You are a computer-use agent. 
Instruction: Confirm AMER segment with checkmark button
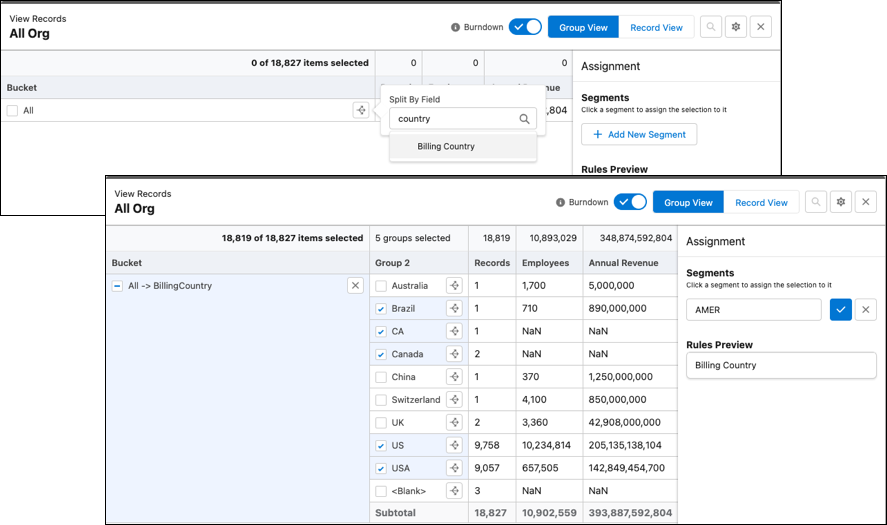click(841, 309)
